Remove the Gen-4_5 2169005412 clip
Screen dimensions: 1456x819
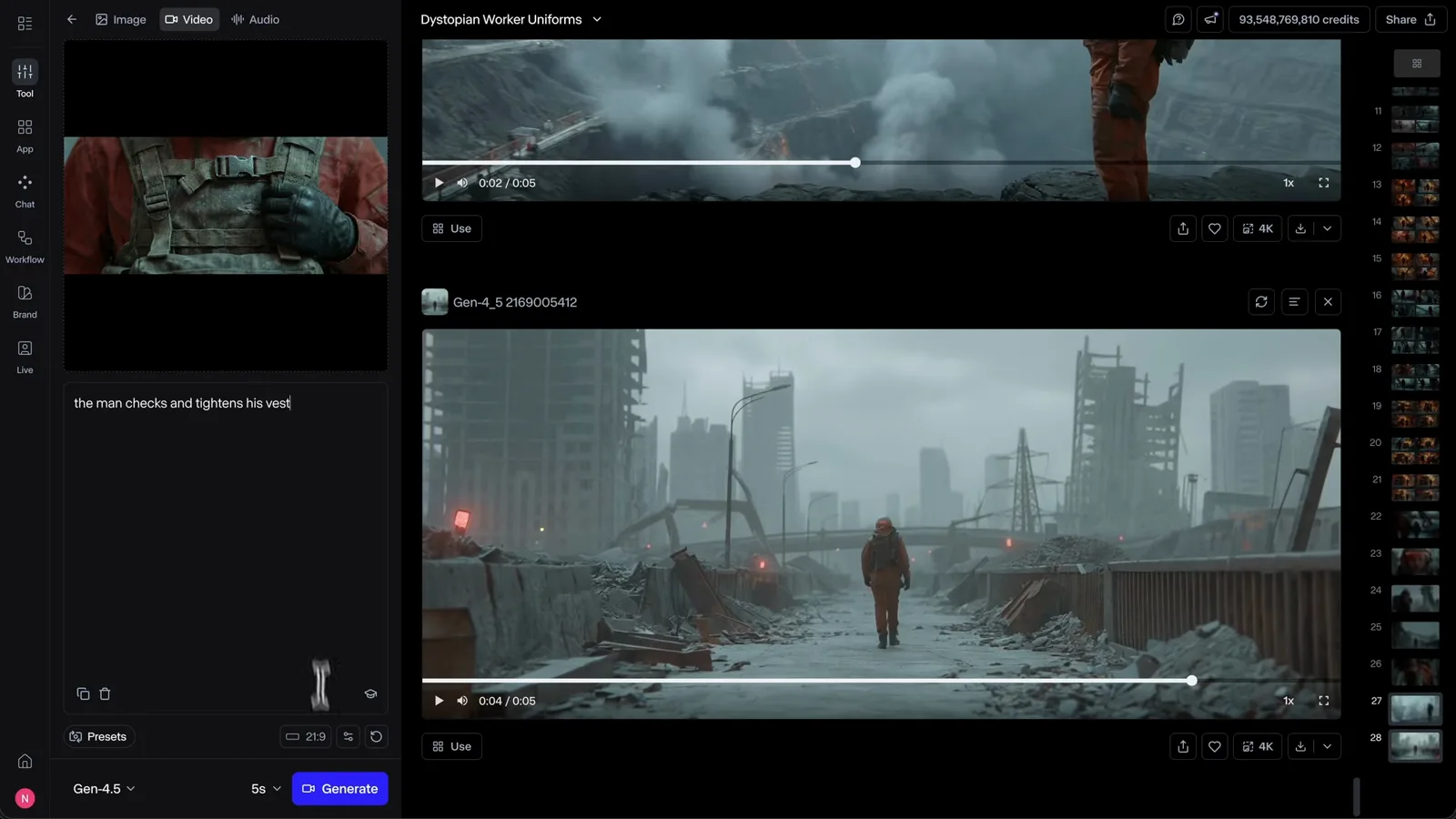click(x=1328, y=302)
